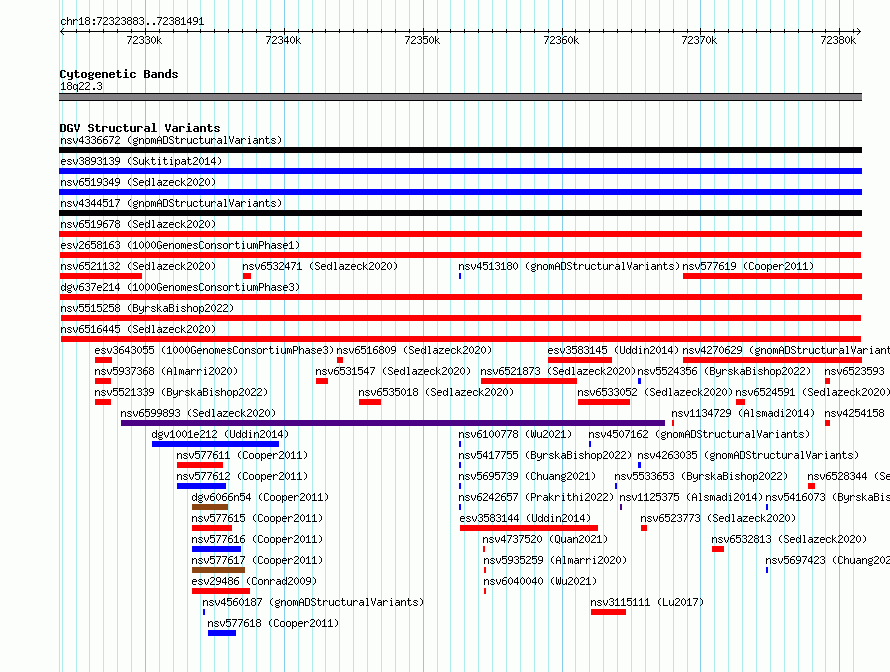Open dgv637e214 1000GenomesConsortiumPhase3 label
This screenshot has height=672, width=890.
click(180, 287)
